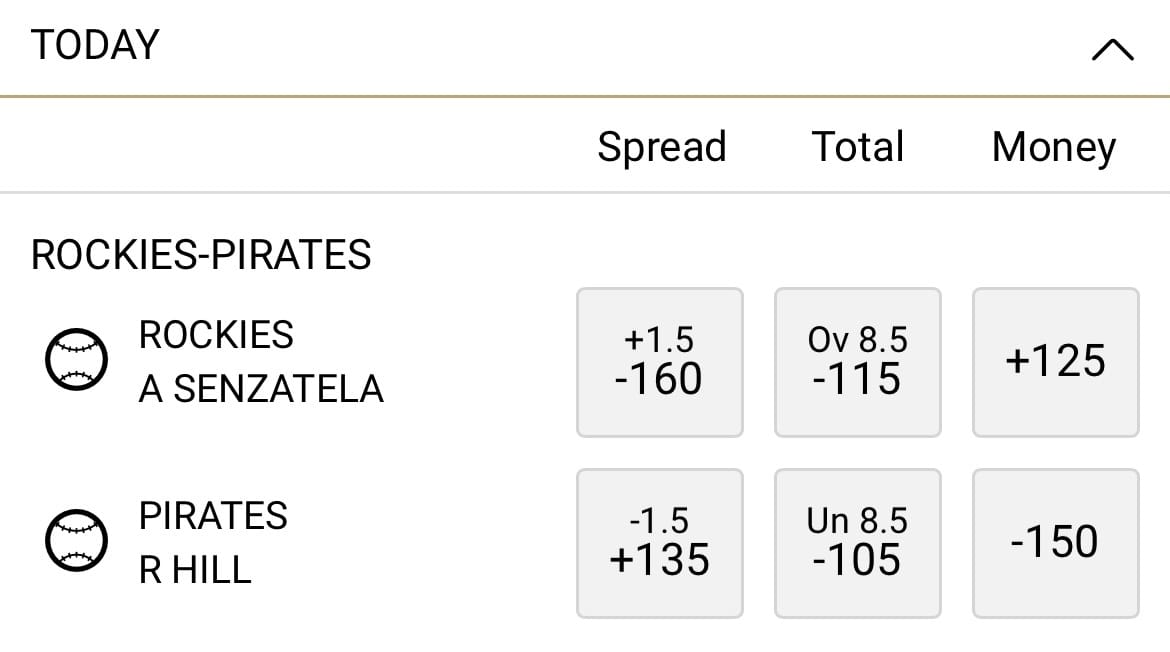The height and width of the screenshot is (652, 1170).
Task: Open the ROCKIES-PIRATES matchup heading
Action: tap(201, 255)
